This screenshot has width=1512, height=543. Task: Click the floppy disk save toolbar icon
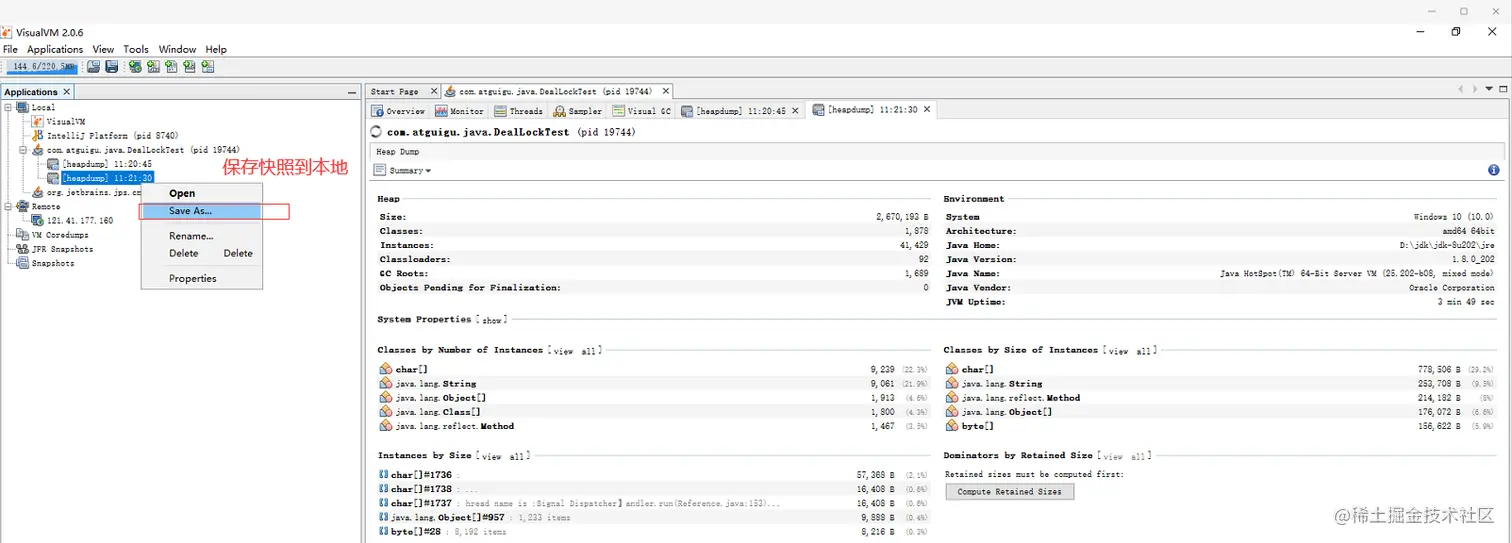tap(112, 67)
